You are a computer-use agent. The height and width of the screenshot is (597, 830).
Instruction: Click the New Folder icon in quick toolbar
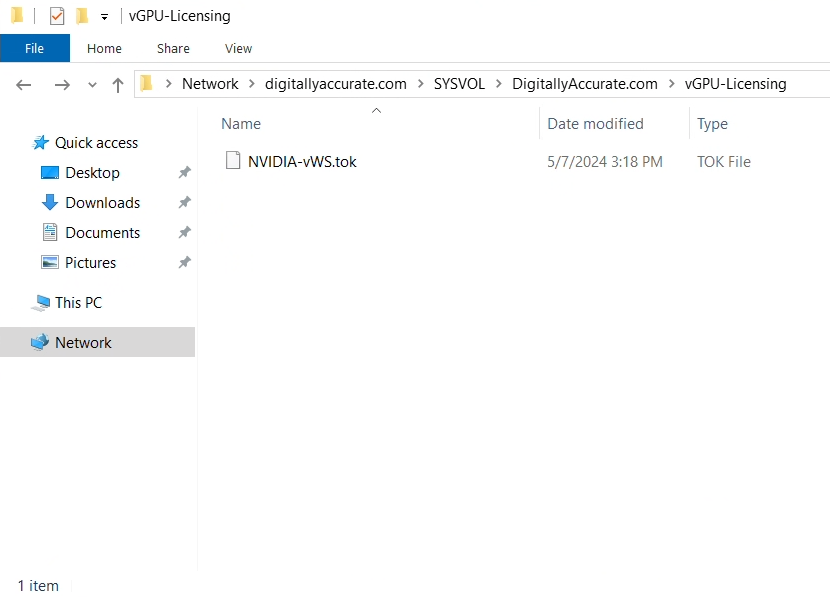click(x=82, y=16)
